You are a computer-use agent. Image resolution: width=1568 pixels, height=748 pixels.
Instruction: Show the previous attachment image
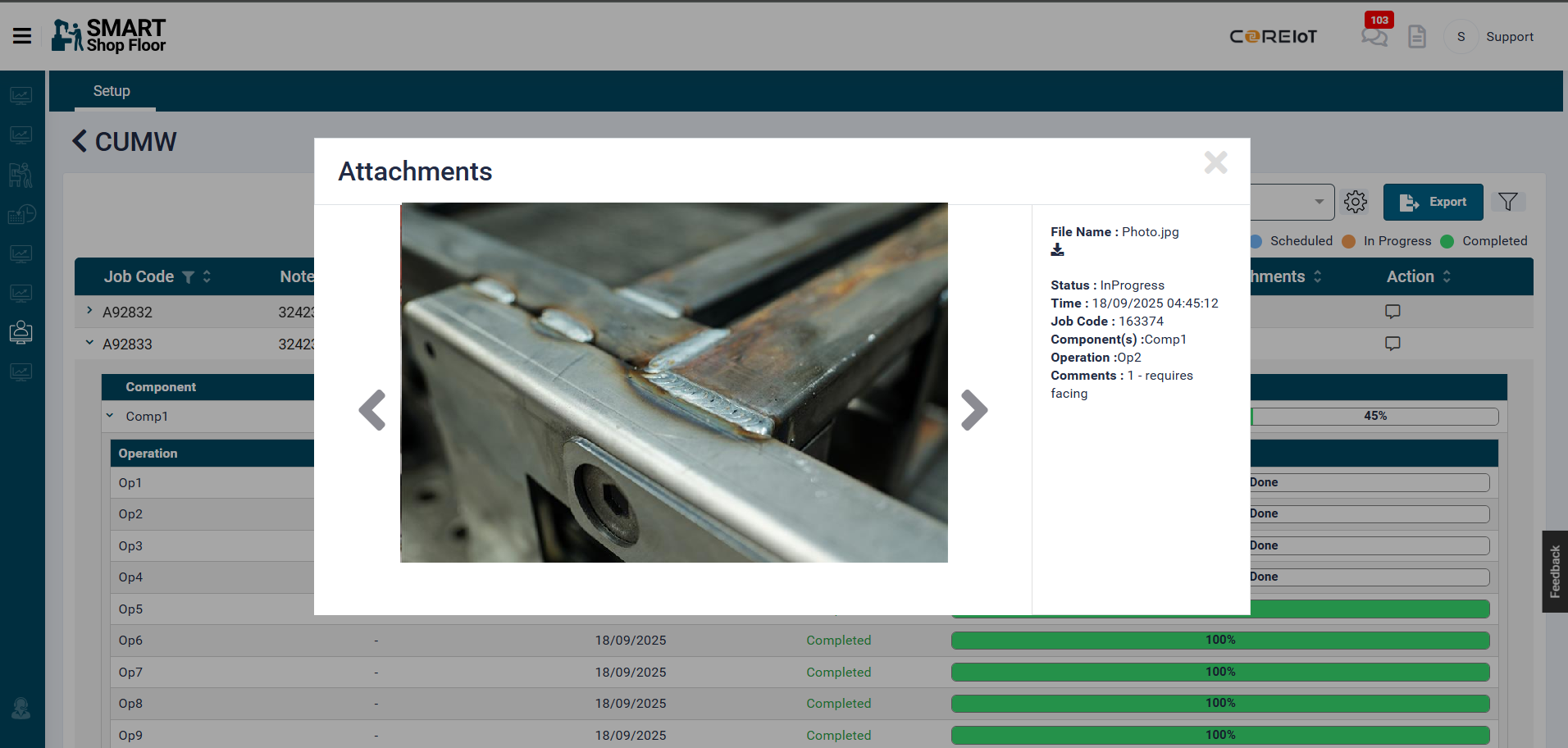click(372, 410)
